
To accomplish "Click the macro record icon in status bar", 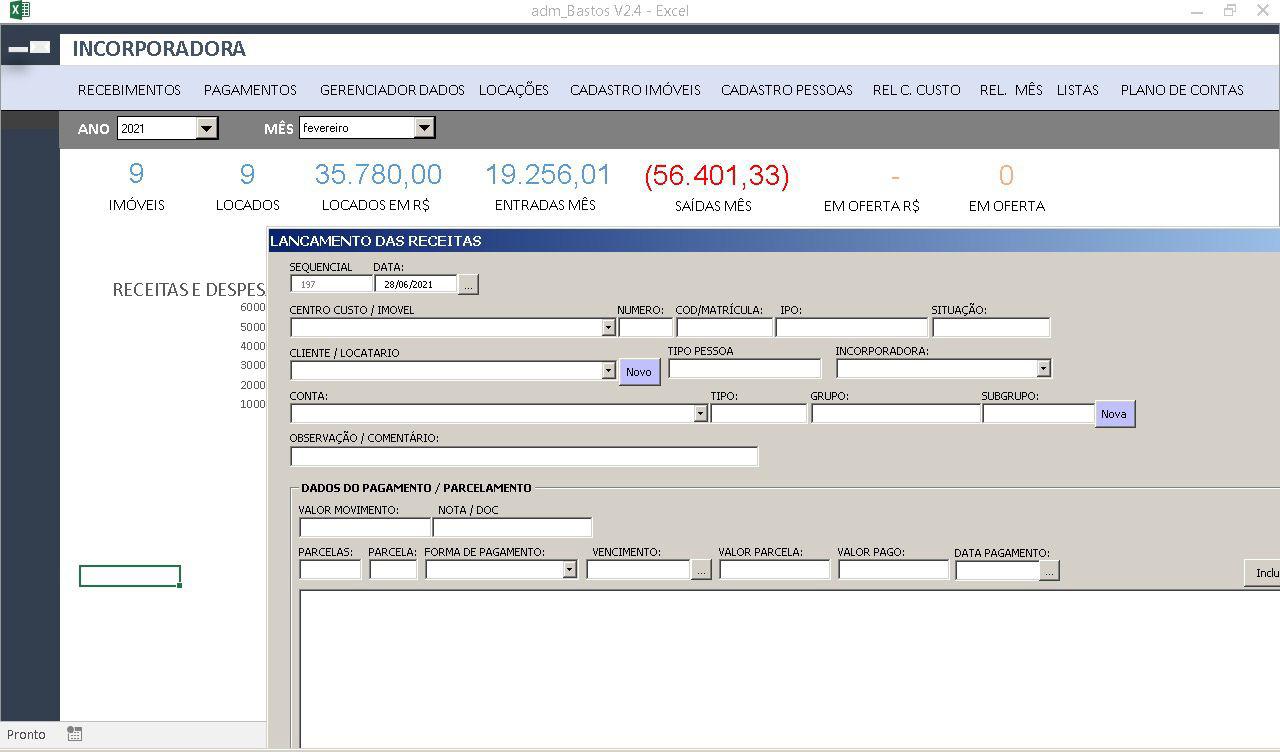I will (75, 734).
